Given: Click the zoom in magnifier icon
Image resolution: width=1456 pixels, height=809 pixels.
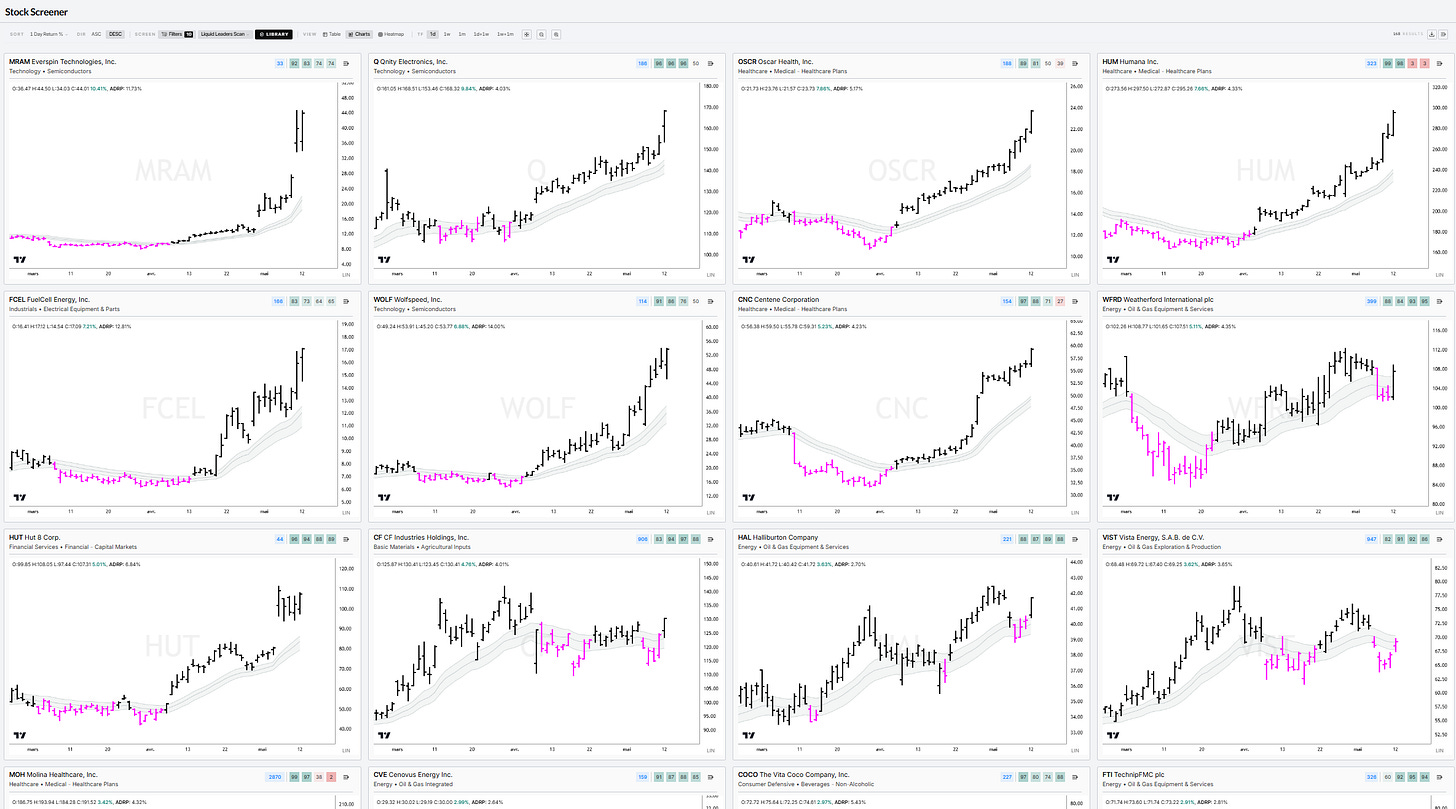Looking at the screenshot, I should 556,34.
